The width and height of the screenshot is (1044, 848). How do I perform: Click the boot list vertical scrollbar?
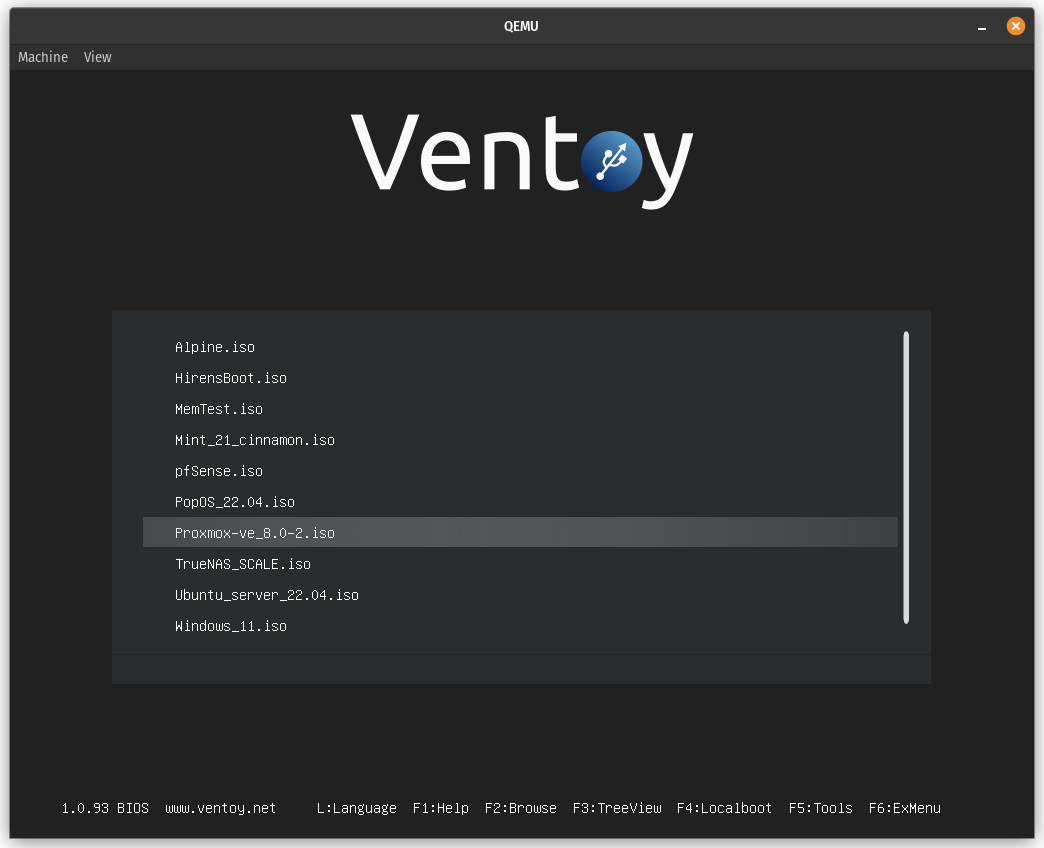[906, 477]
